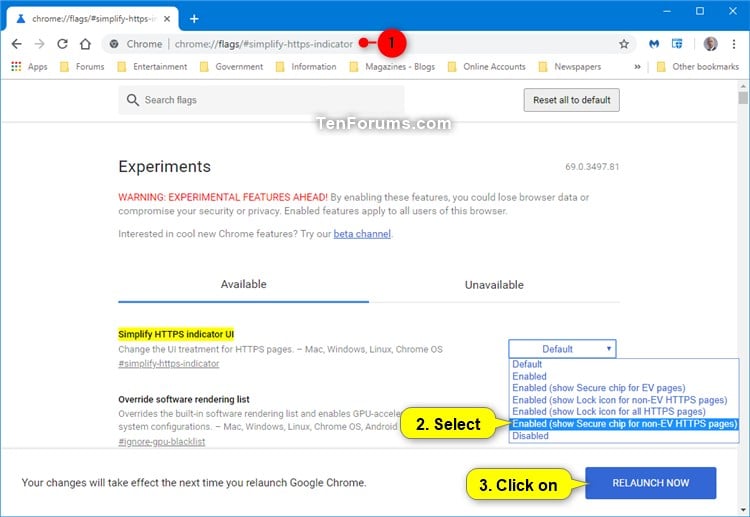This screenshot has height=517, width=750.
Task: Switch to the Unavailable tab
Action: (494, 285)
